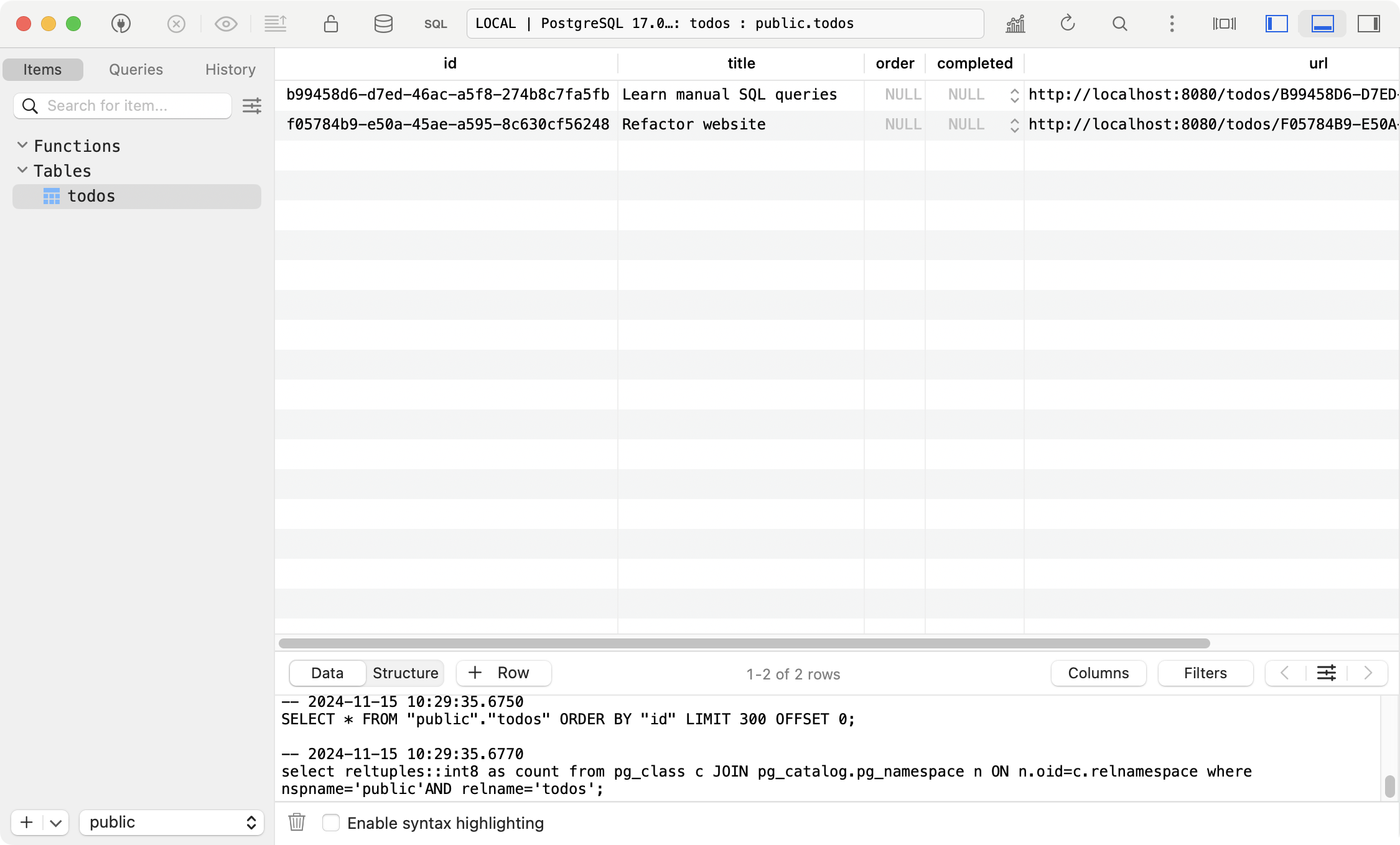Collapse the Functions tree section
Viewport: 1400px width, 845px height.
[x=22, y=145]
